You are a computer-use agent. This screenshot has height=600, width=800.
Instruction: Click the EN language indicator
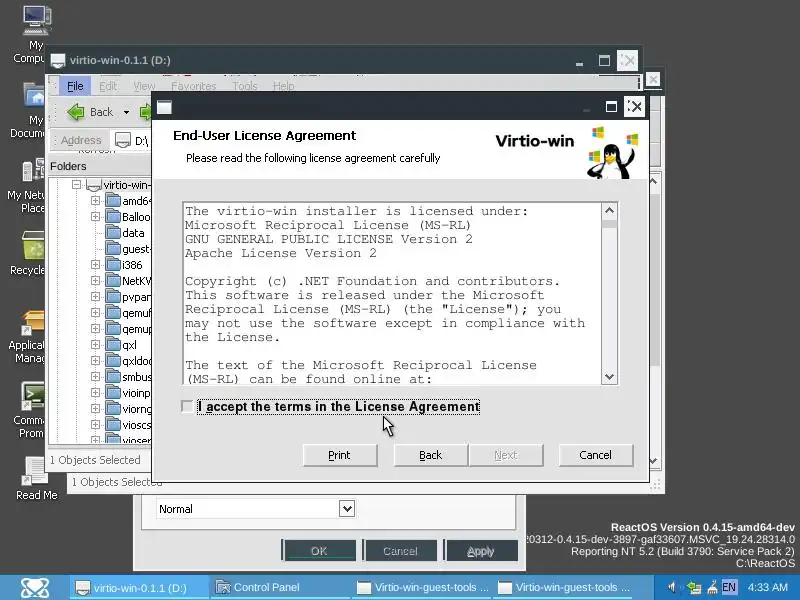point(729,587)
